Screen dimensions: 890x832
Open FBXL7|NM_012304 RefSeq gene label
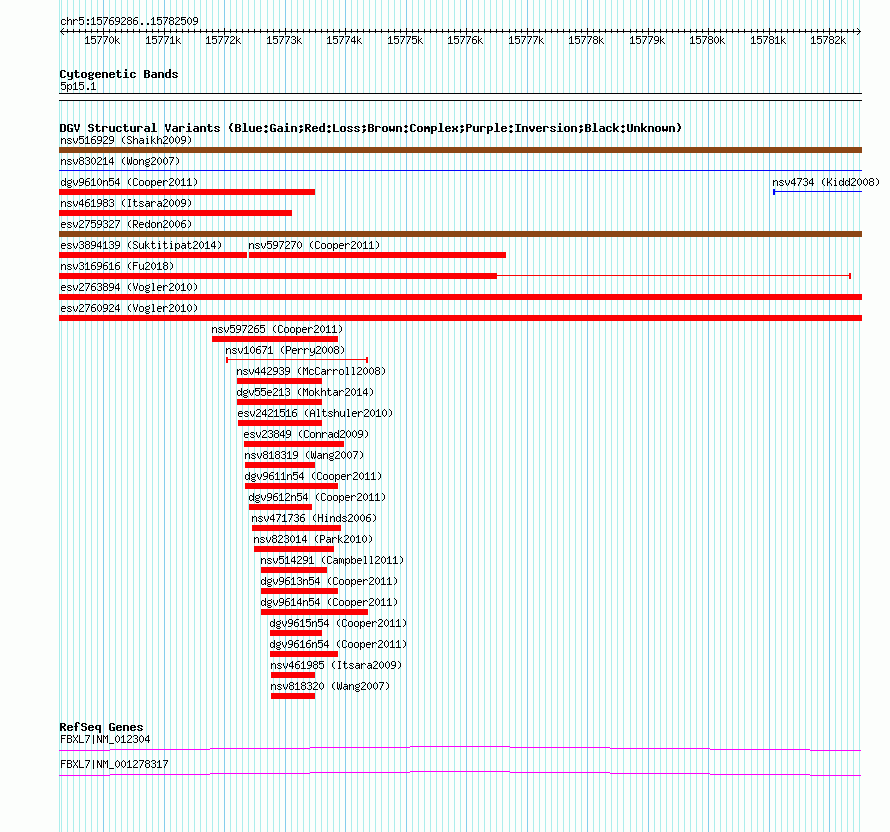[105, 739]
